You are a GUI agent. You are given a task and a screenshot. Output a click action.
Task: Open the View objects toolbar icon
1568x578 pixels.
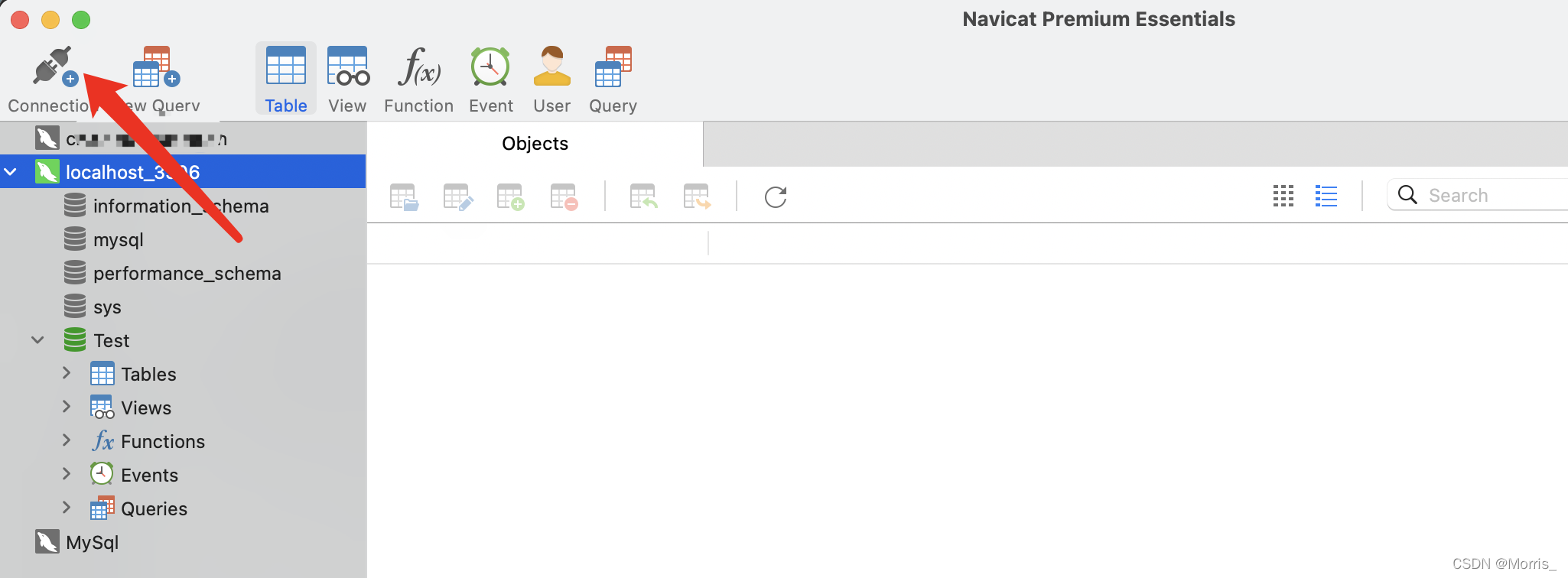tap(347, 67)
